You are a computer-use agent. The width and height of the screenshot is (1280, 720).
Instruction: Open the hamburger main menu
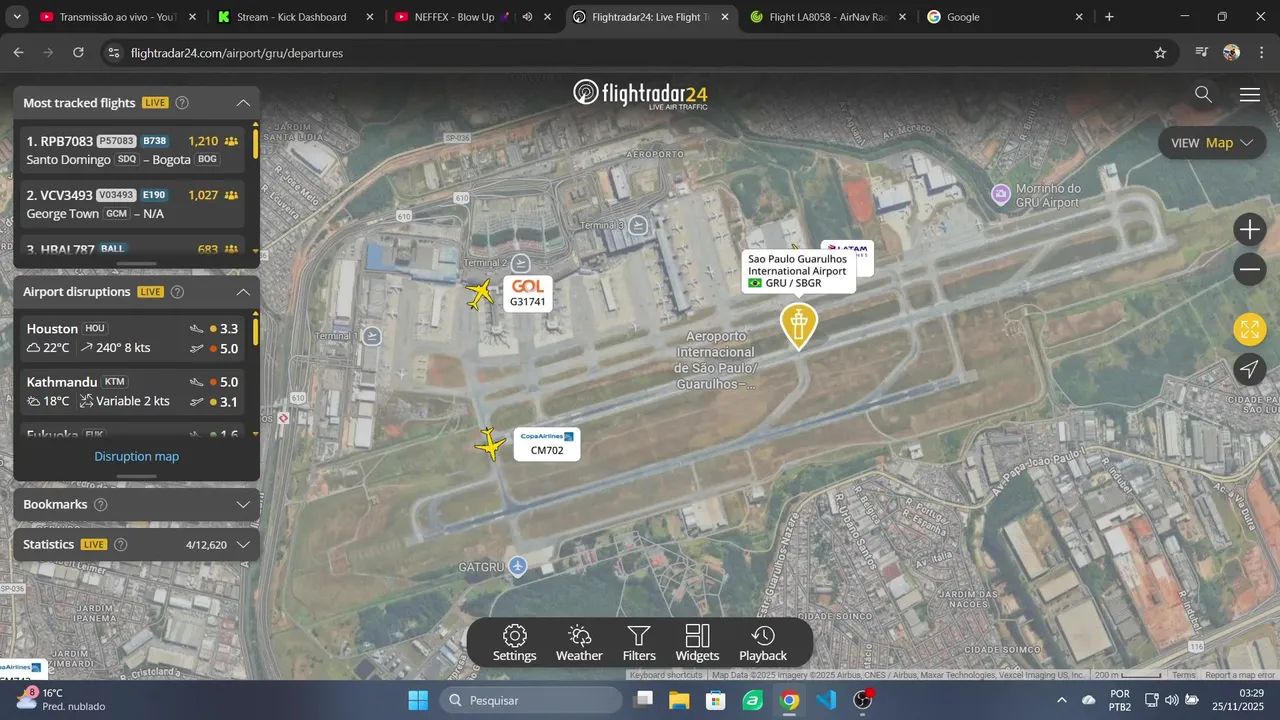(1249, 95)
